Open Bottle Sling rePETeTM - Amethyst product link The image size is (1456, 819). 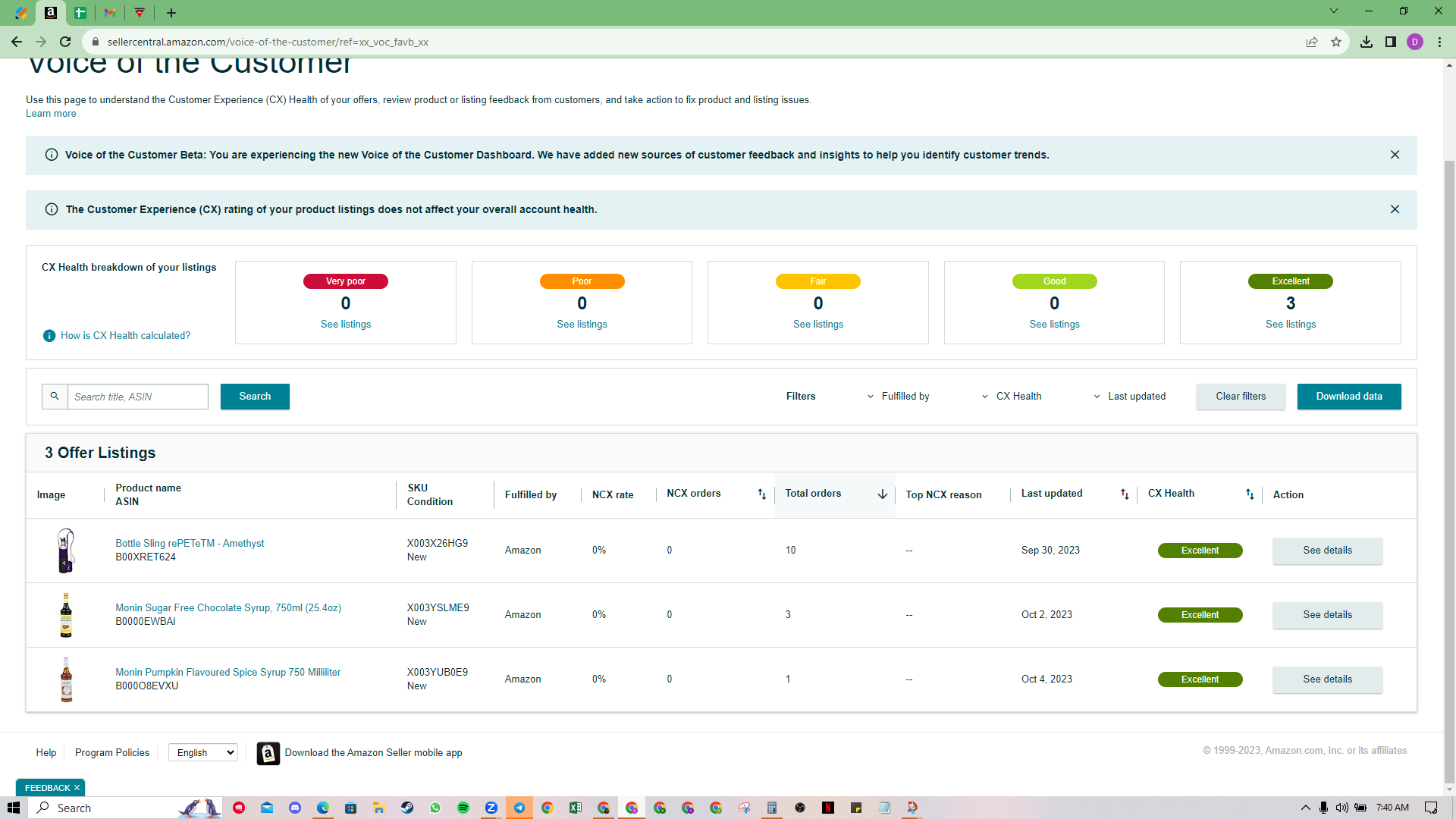coord(190,544)
